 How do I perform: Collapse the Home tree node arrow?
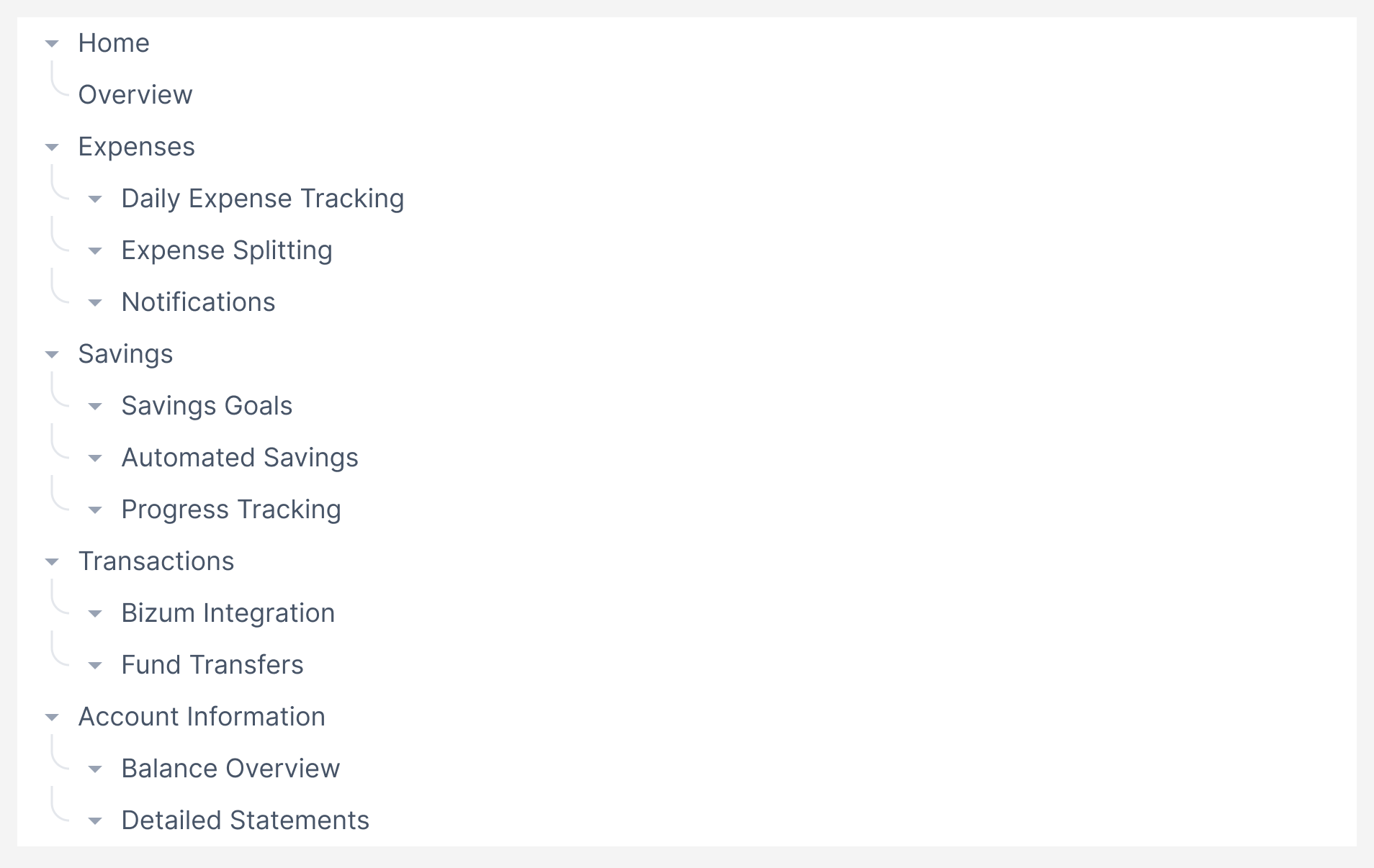pos(52,44)
